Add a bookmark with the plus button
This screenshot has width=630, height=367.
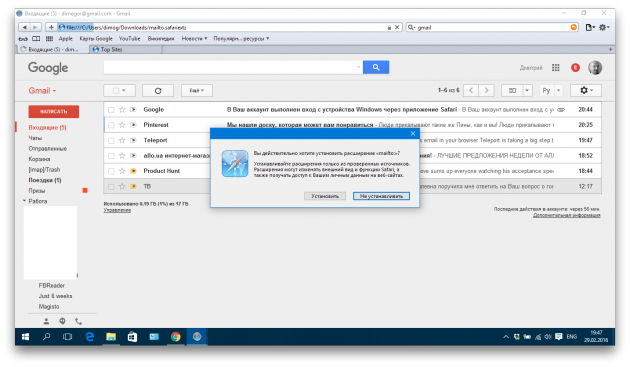coord(51,27)
